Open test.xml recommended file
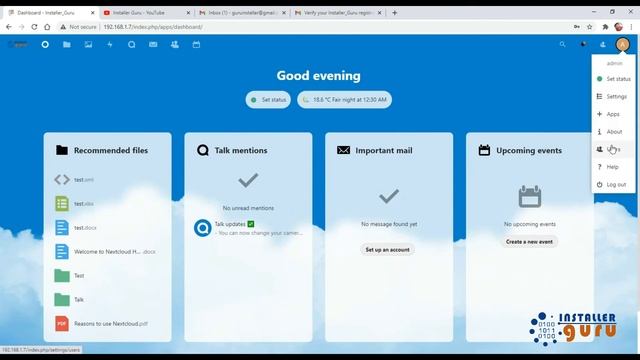 click(x=107, y=180)
